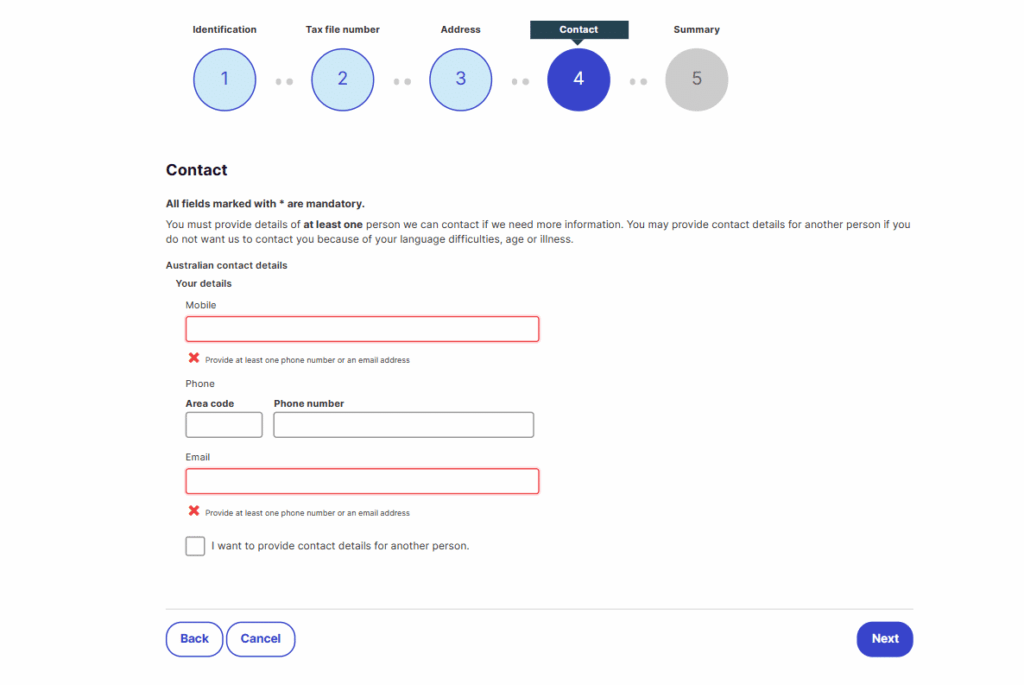Click the red error cross under Mobile

(x=194, y=358)
